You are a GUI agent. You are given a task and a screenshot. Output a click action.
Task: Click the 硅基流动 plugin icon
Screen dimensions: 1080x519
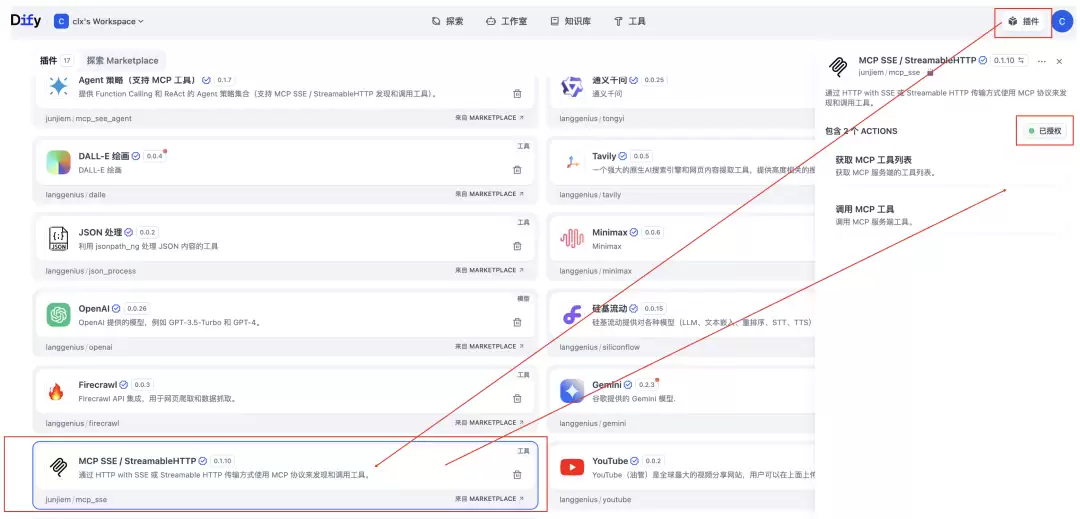572,315
